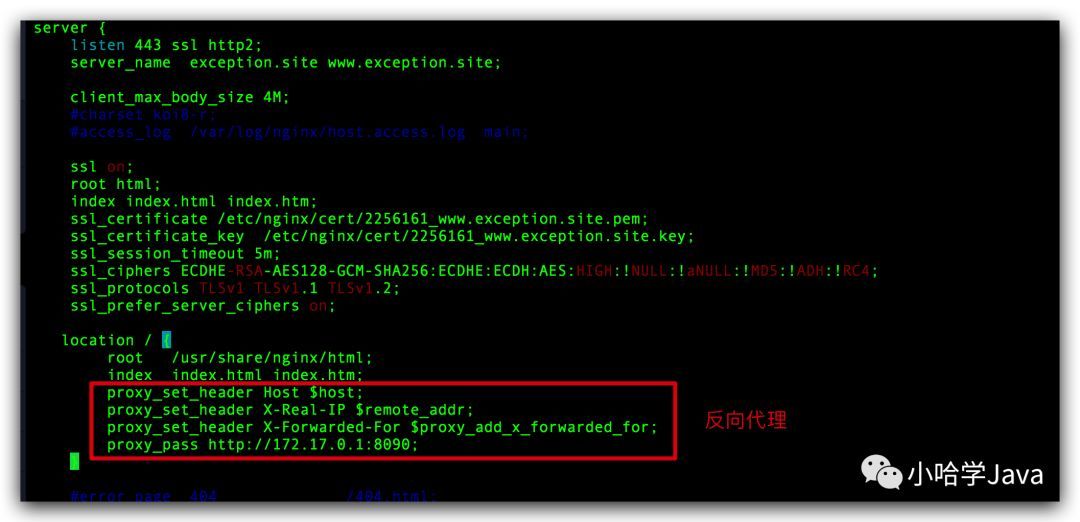Viewport: 1080px width, 522px height.
Task: Click proxy_set_header Host $host line
Action: pos(235,393)
